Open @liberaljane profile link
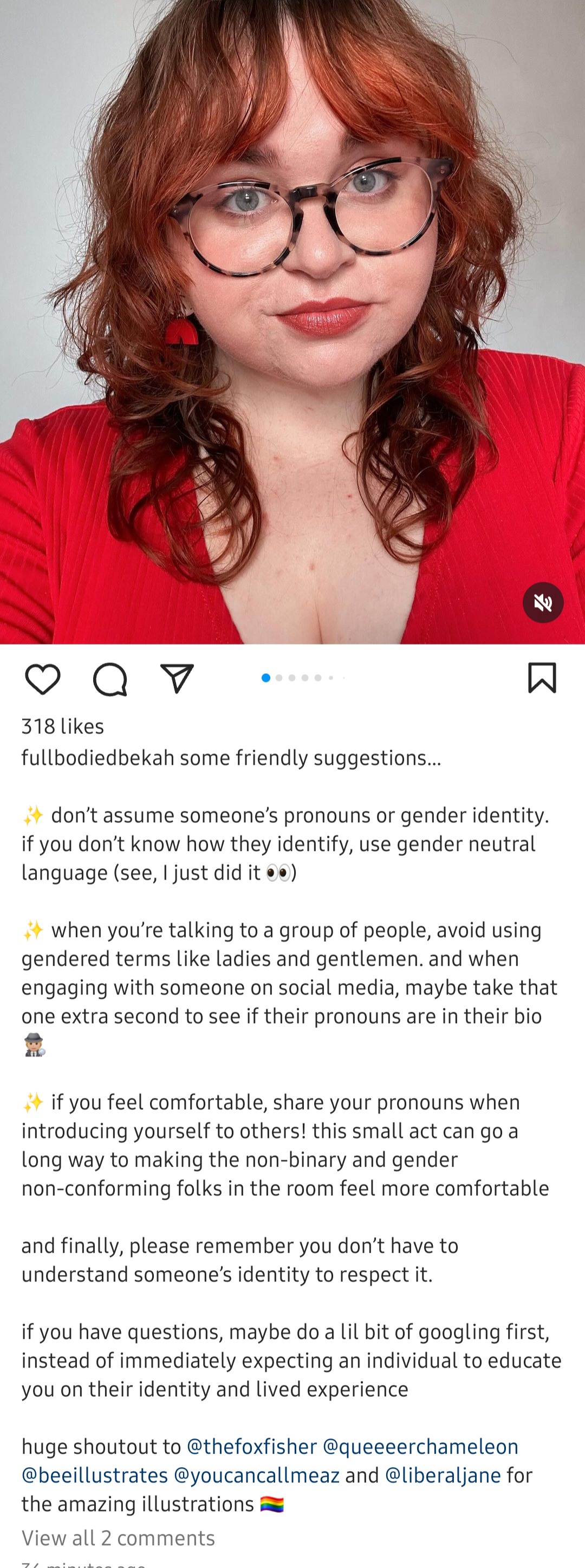This screenshot has height=1568, width=585. [x=443, y=1475]
